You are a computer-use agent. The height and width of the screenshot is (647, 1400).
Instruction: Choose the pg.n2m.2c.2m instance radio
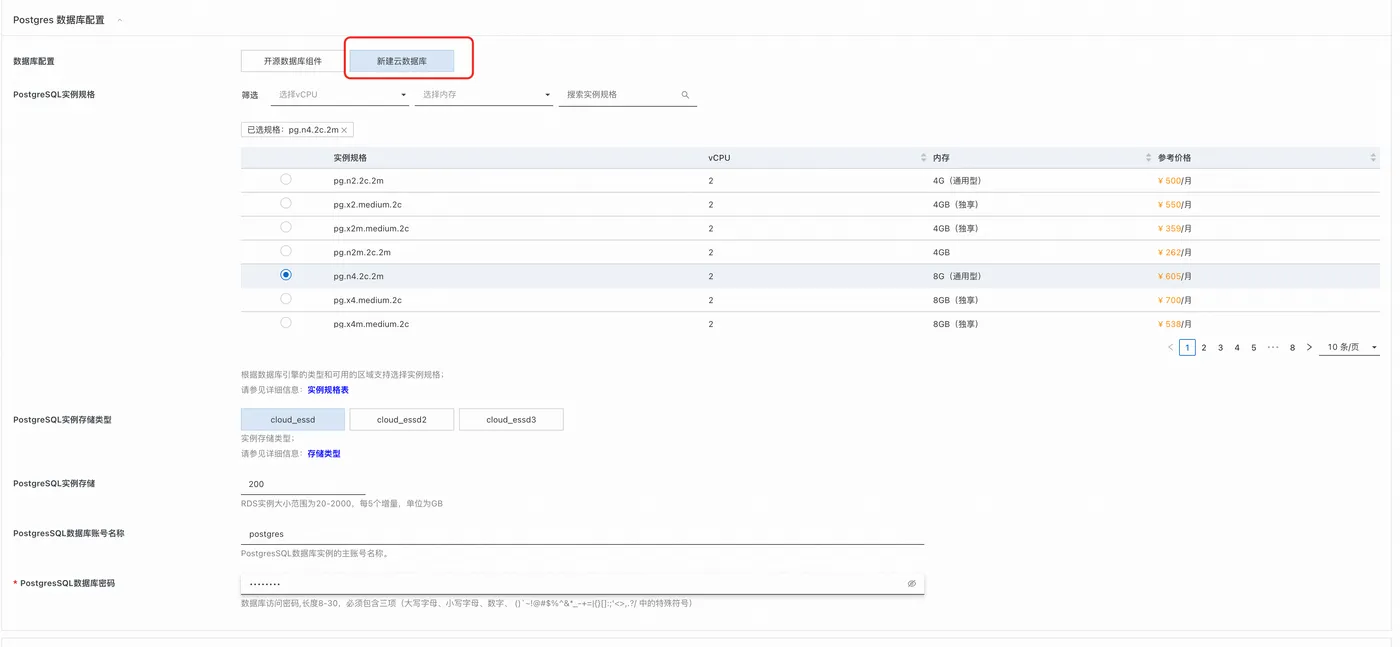286,251
